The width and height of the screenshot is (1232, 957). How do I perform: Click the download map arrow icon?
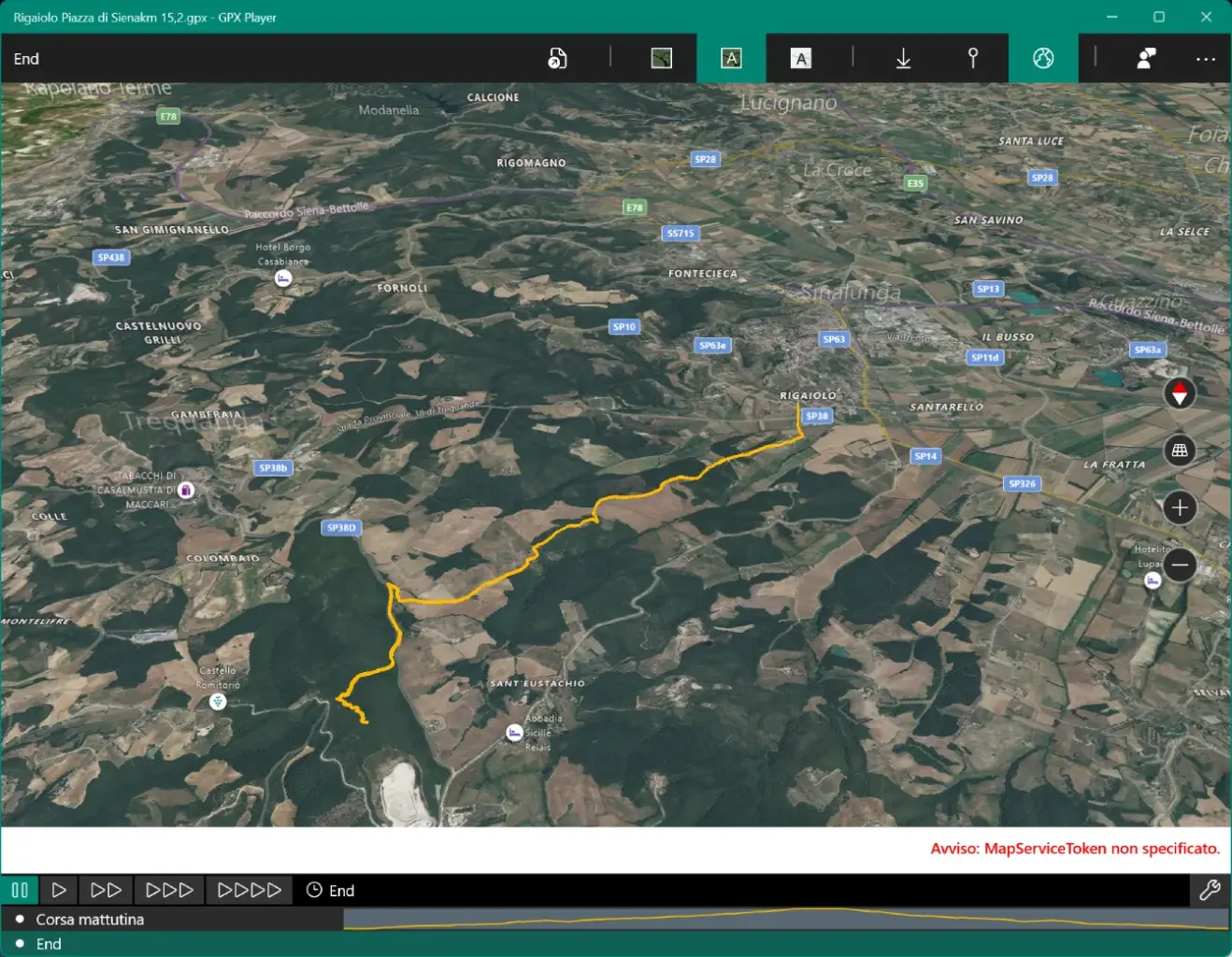(x=904, y=59)
